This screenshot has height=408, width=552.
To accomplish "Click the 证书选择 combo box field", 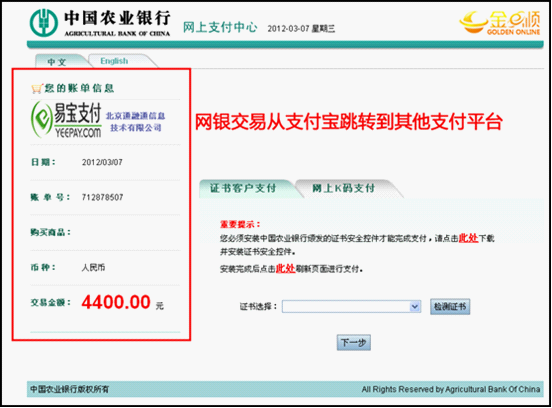I will click(351, 306).
